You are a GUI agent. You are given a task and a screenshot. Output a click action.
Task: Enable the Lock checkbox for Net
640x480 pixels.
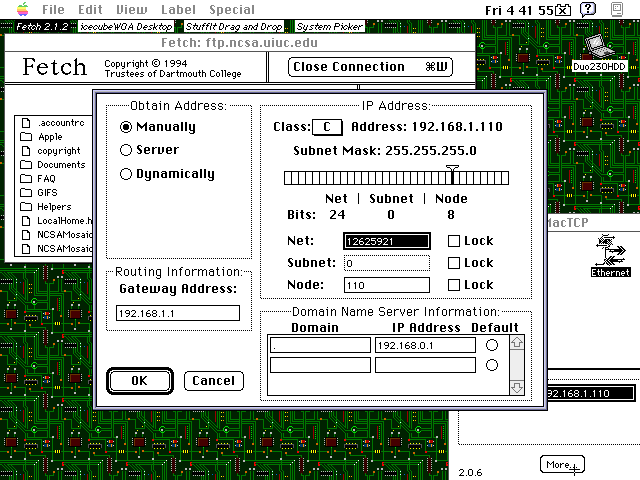click(454, 240)
